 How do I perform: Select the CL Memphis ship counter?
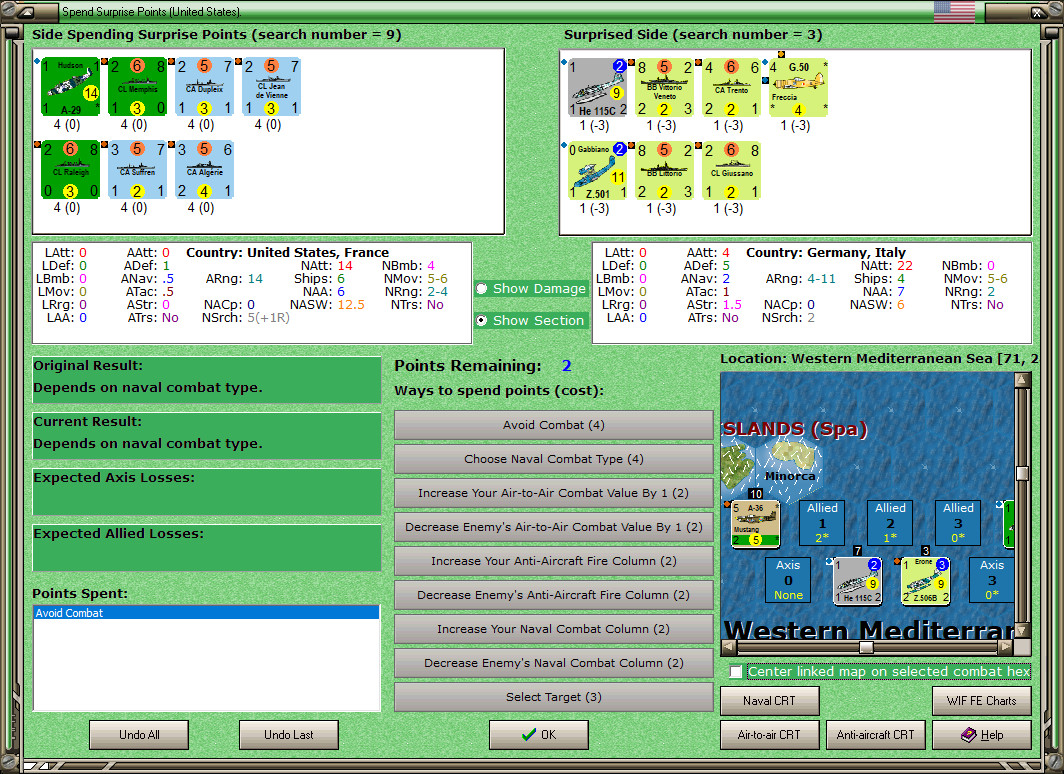137,86
